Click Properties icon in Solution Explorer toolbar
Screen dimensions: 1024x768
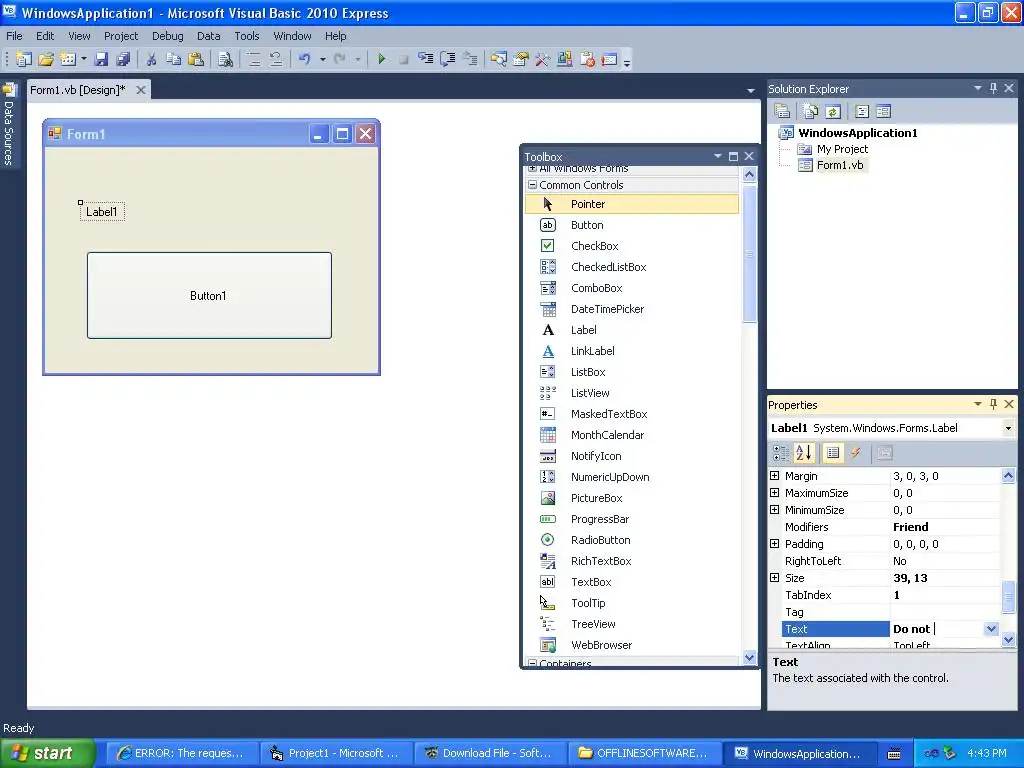tap(782, 112)
